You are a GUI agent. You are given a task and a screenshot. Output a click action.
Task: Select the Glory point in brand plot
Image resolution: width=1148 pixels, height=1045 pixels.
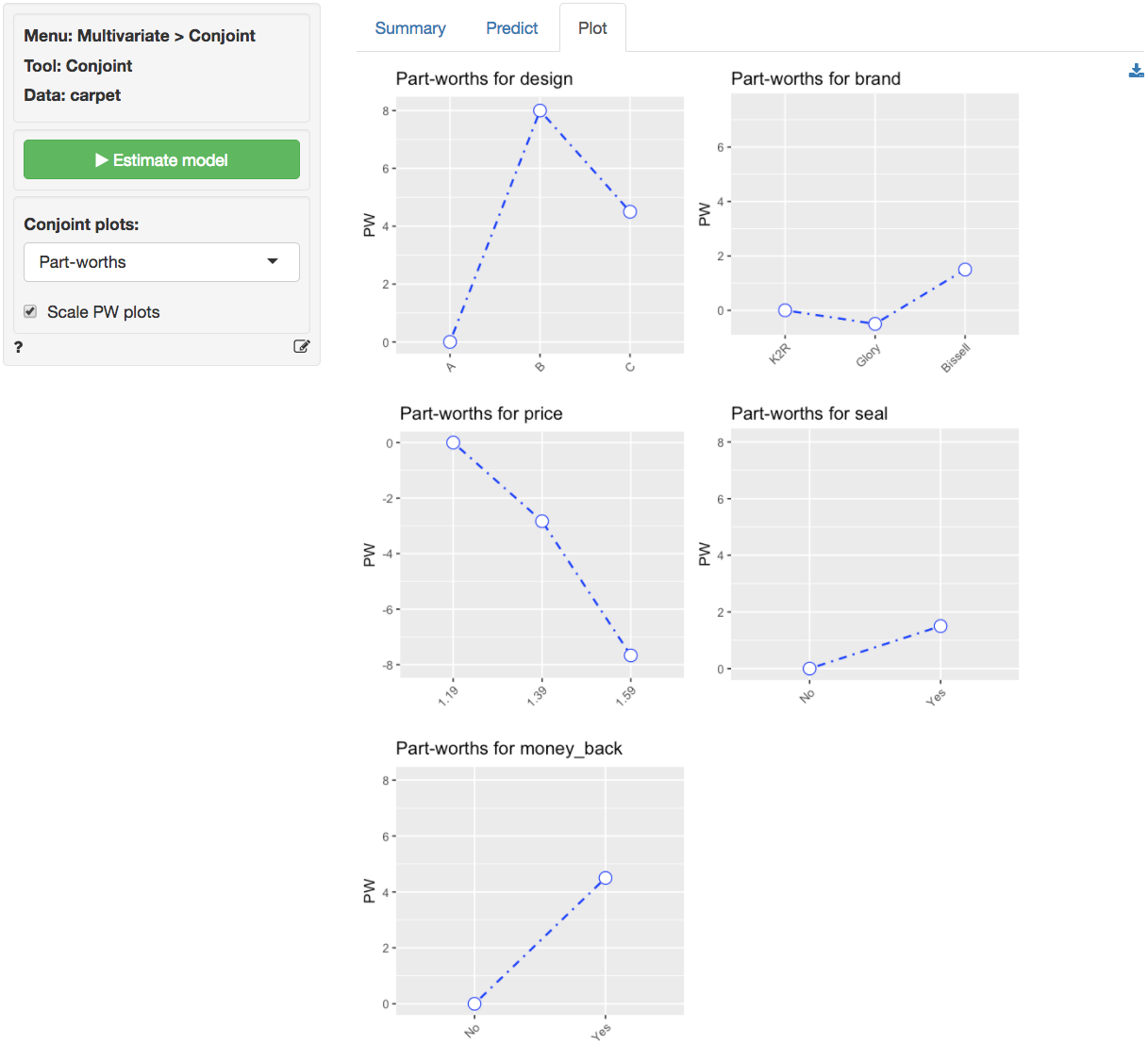(x=875, y=323)
